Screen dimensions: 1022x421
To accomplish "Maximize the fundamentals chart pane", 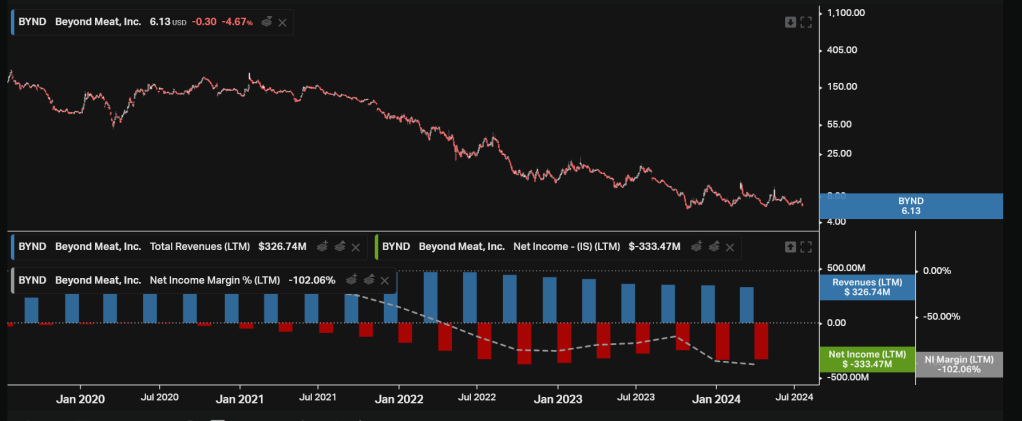I will (x=806, y=246).
